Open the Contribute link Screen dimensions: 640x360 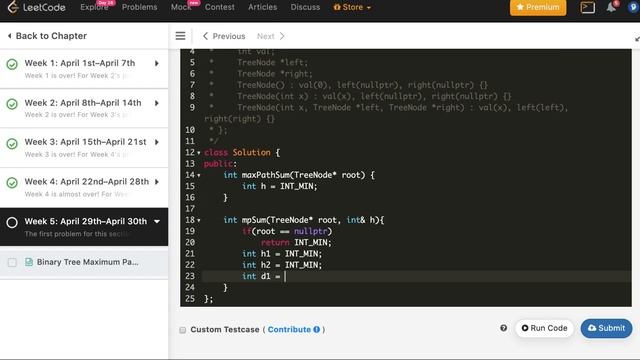coord(289,329)
